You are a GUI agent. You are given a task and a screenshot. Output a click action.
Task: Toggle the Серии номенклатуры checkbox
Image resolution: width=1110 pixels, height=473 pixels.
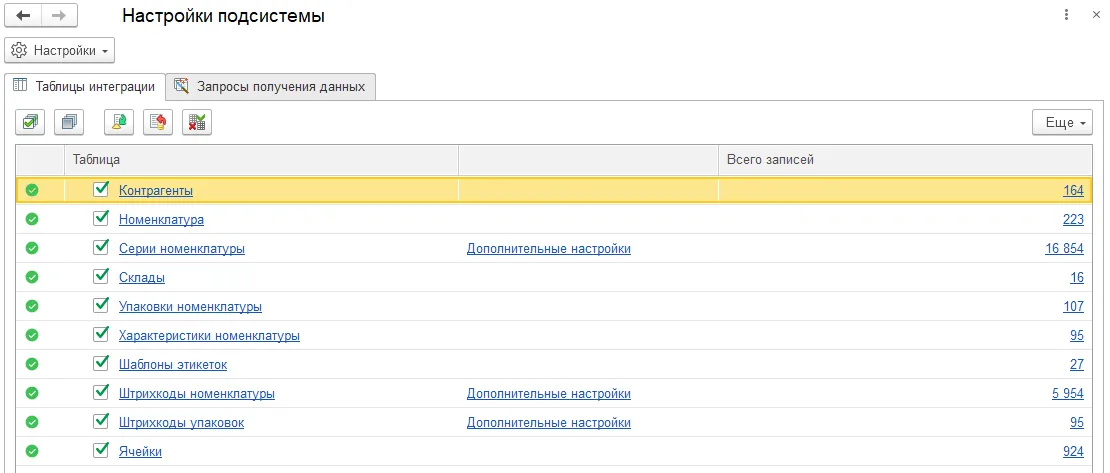[x=100, y=248]
